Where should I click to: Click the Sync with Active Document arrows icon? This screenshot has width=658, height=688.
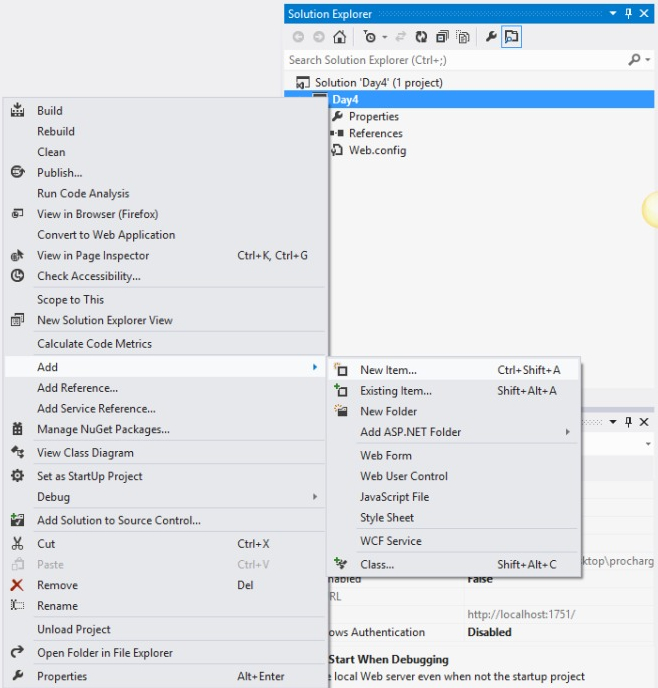tap(400, 37)
